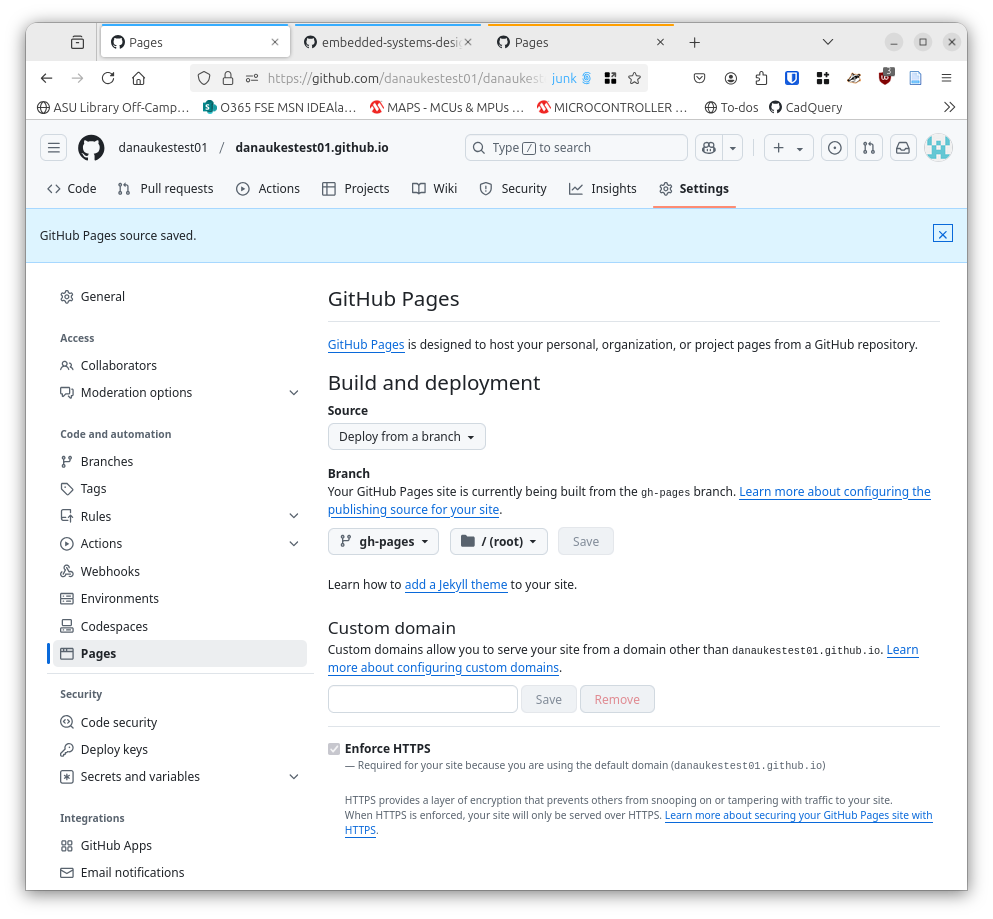This screenshot has height=919, width=993.
Task: Click the 'Type / to search' box
Action: pyautogui.click(x=576, y=148)
